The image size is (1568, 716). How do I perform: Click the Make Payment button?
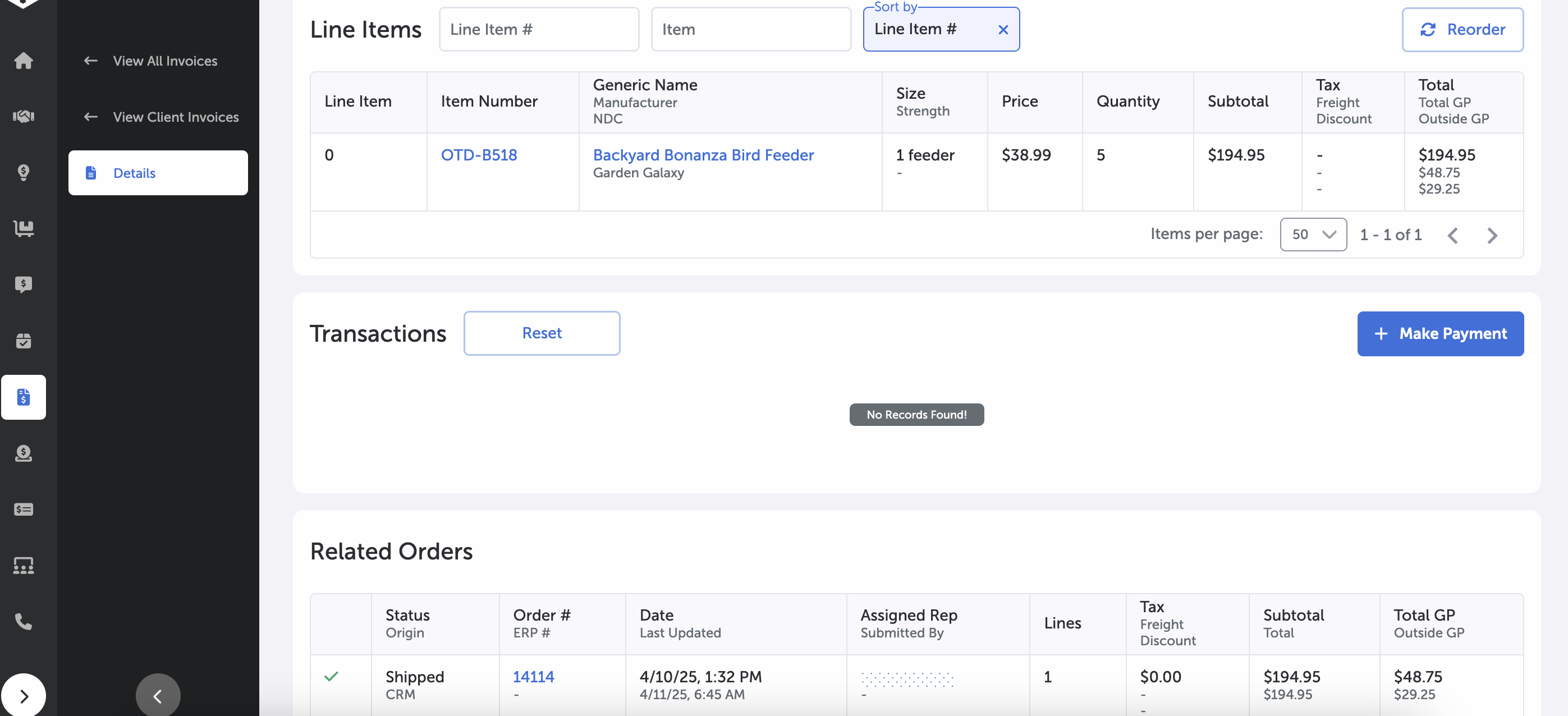pyautogui.click(x=1439, y=334)
